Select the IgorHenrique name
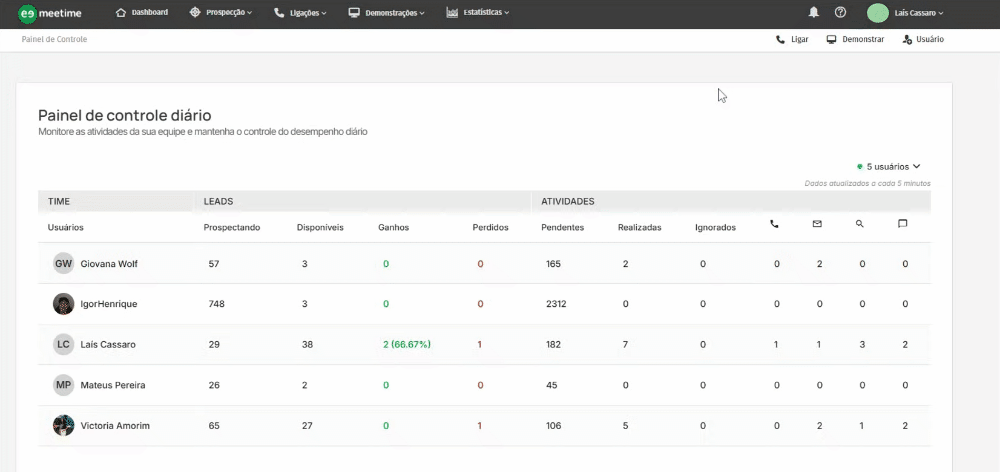This screenshot has height=472, width=1000. coord(108,304)
